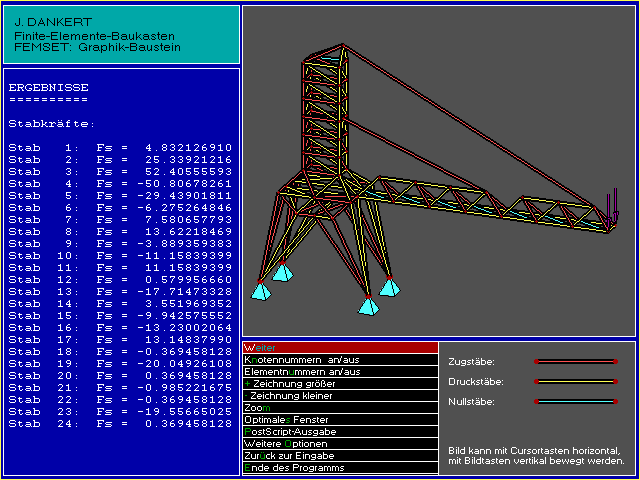Screen dimensions: 640x480
Task: Select the highlighted Weiter menu entry
Action: (340, 348)
